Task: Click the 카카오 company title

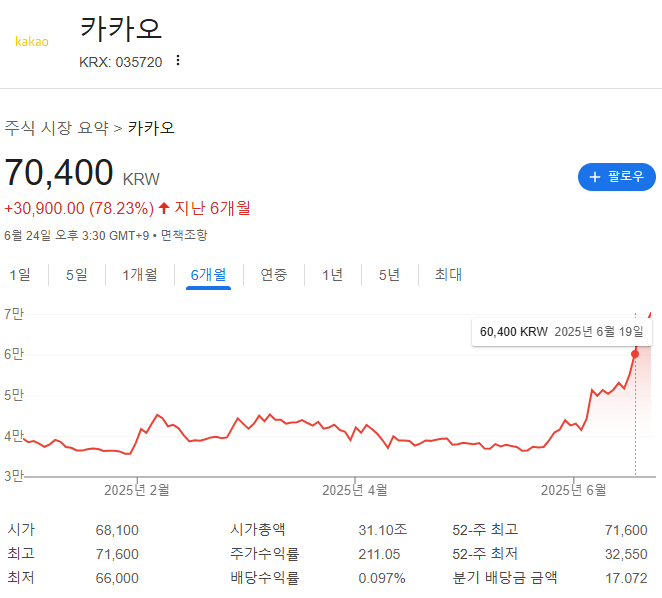Action: pos(121,29)
